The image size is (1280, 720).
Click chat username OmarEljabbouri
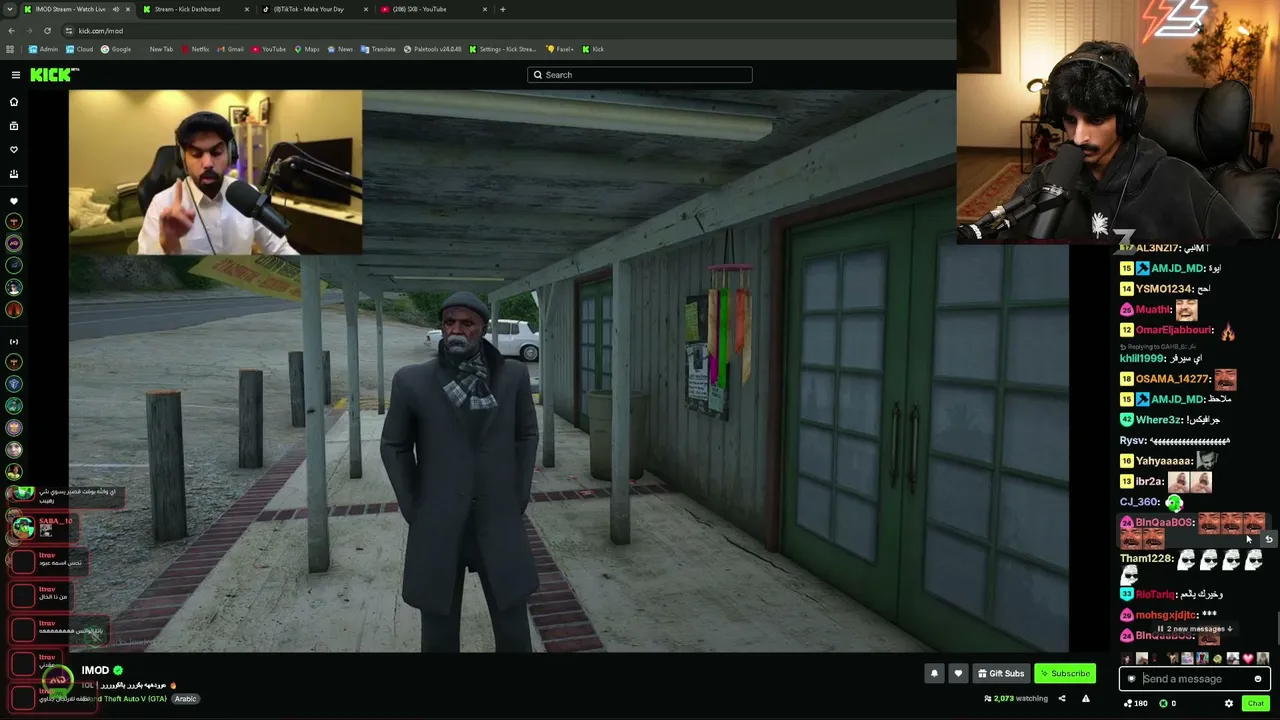point(1174,330)
